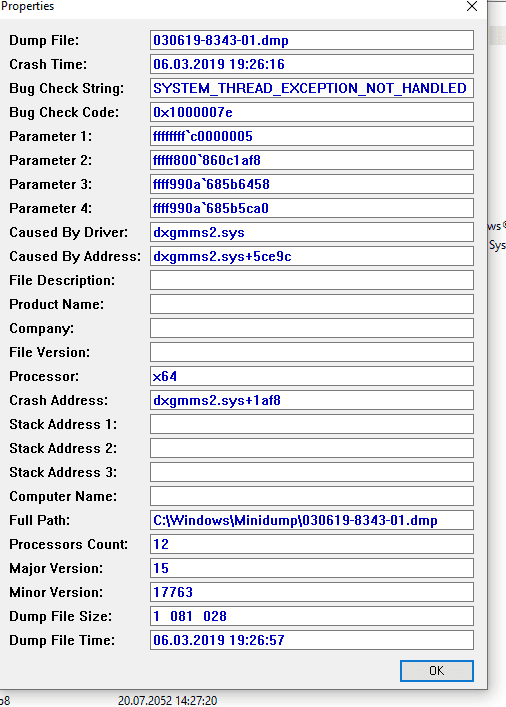506x707 pixels.
Task: Click the Dump File Time field
Action: [x=312, y=640]
